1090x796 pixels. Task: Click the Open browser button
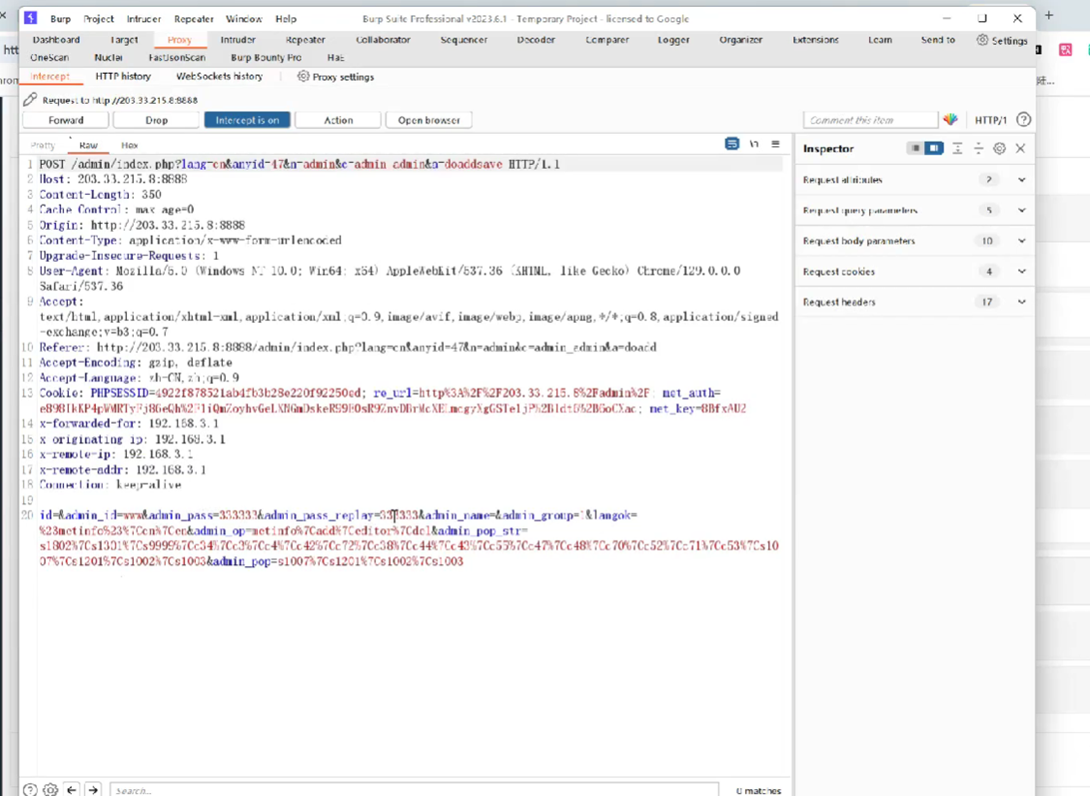tap(429, 120)
